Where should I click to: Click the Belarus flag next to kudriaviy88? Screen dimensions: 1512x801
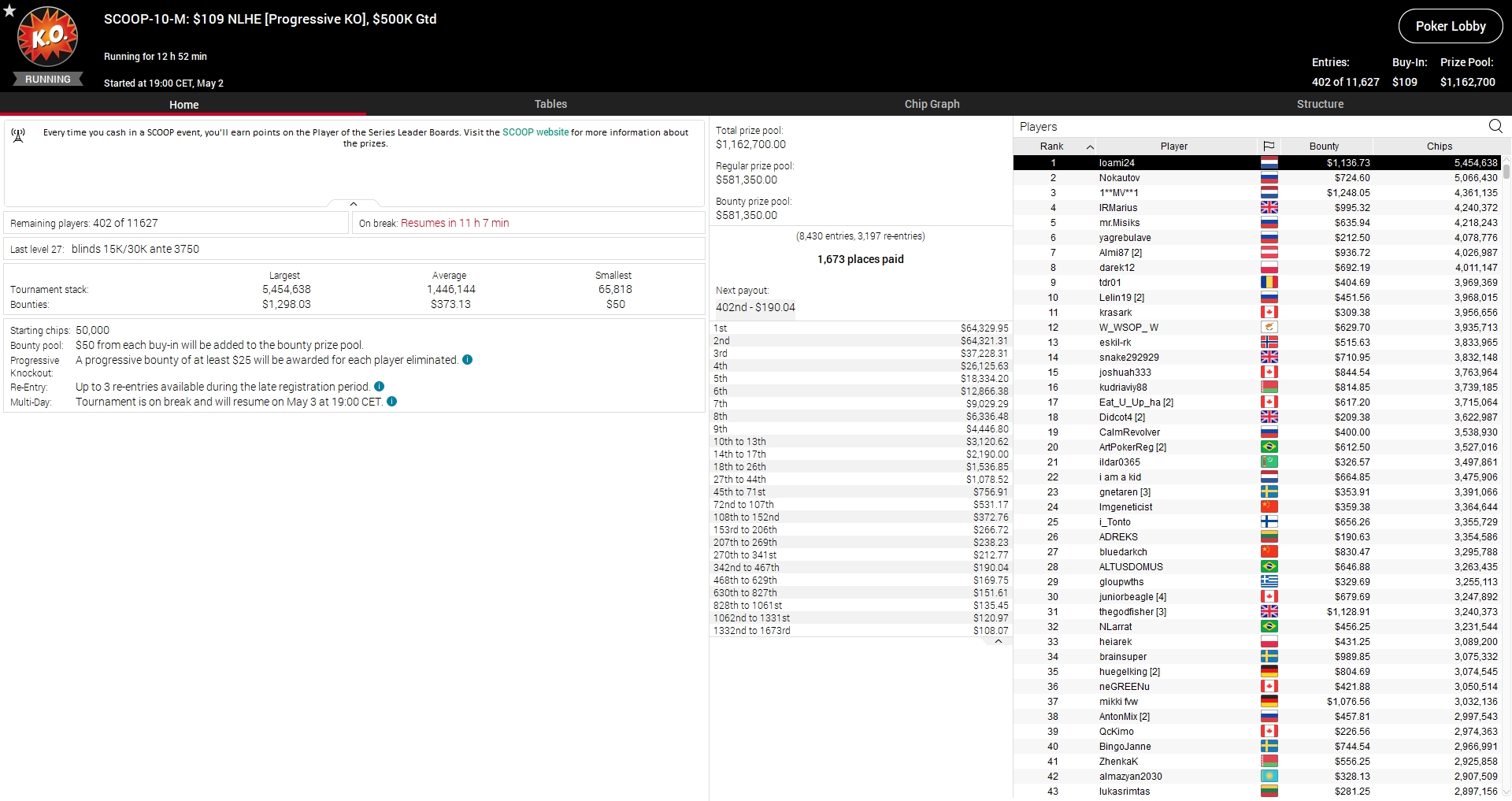tap(1269, 388)
